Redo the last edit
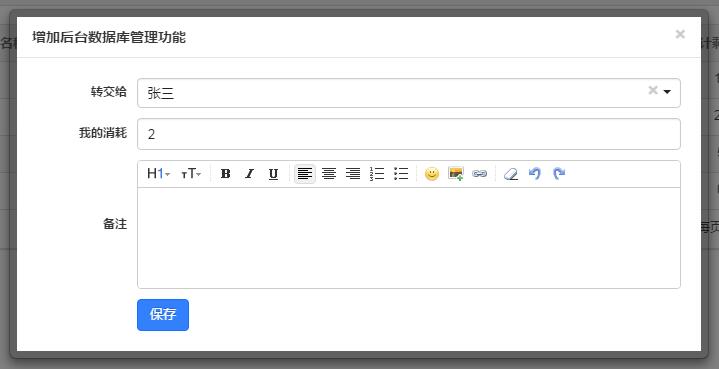 (x=559, y=174)
